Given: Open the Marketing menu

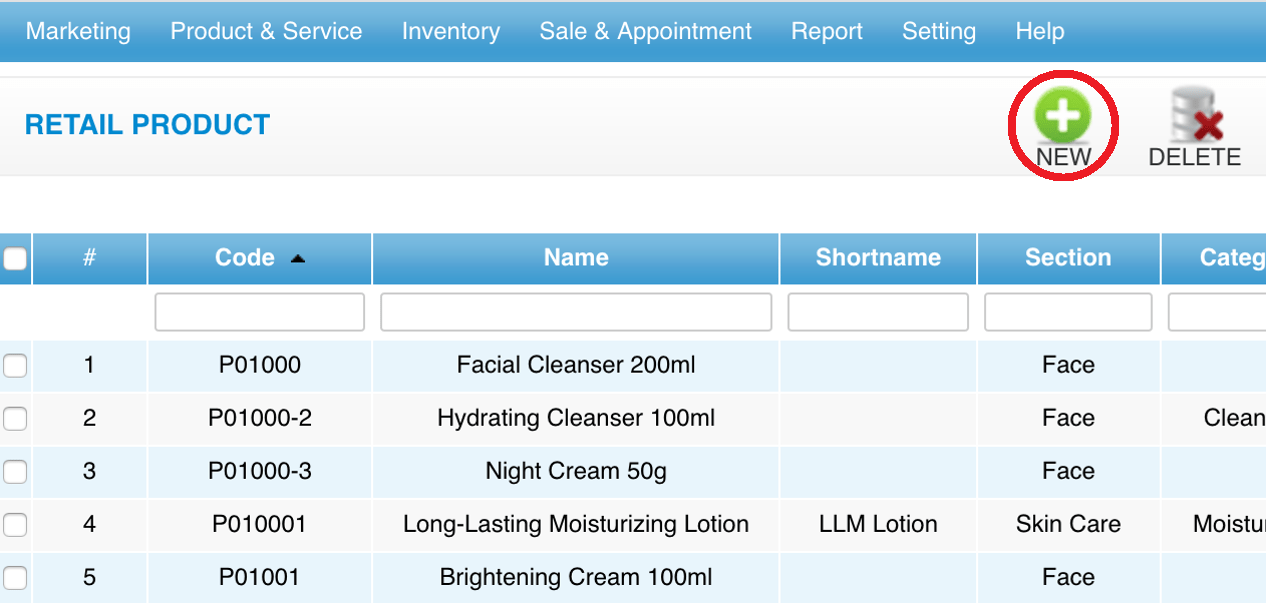Looking at the screenshot, I should point(78,31).
